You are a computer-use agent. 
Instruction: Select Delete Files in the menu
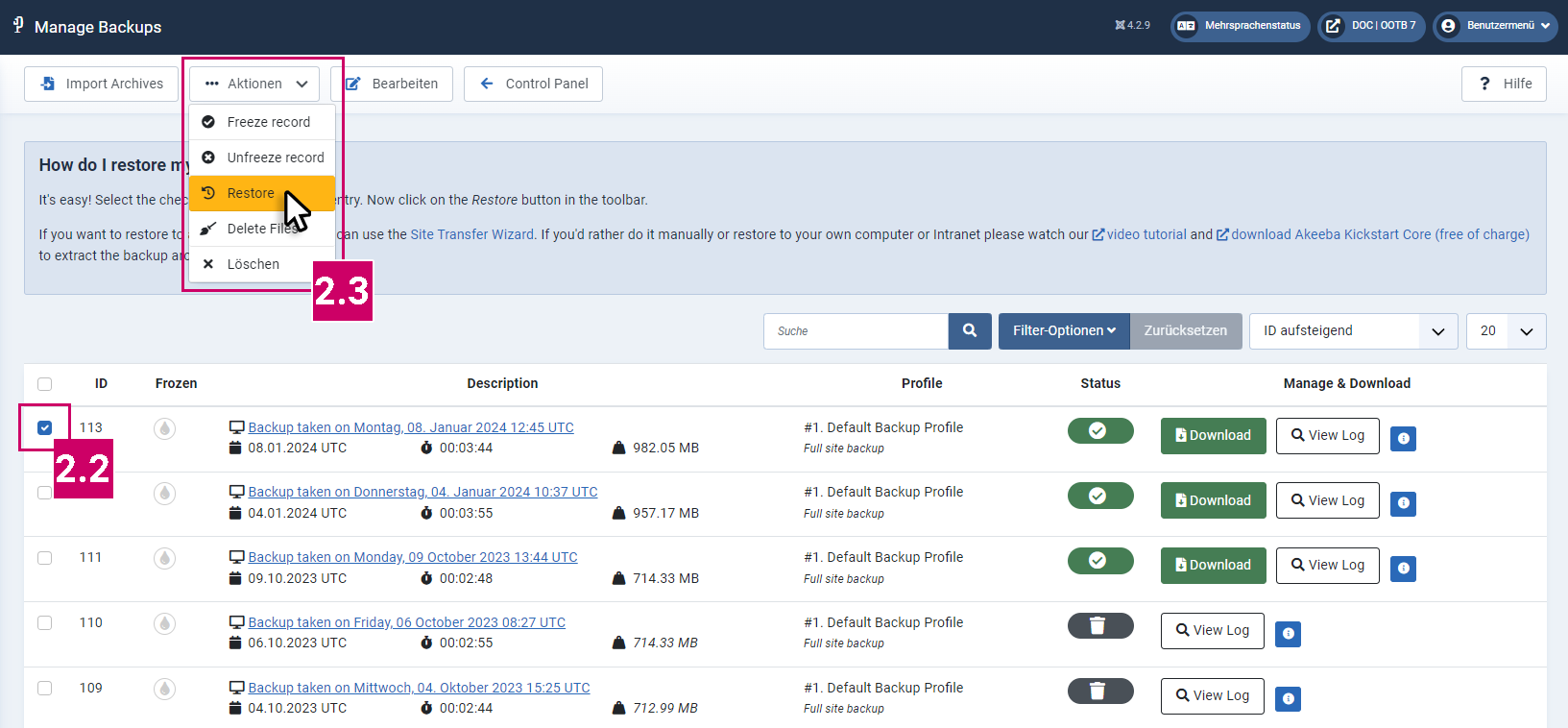262,229
